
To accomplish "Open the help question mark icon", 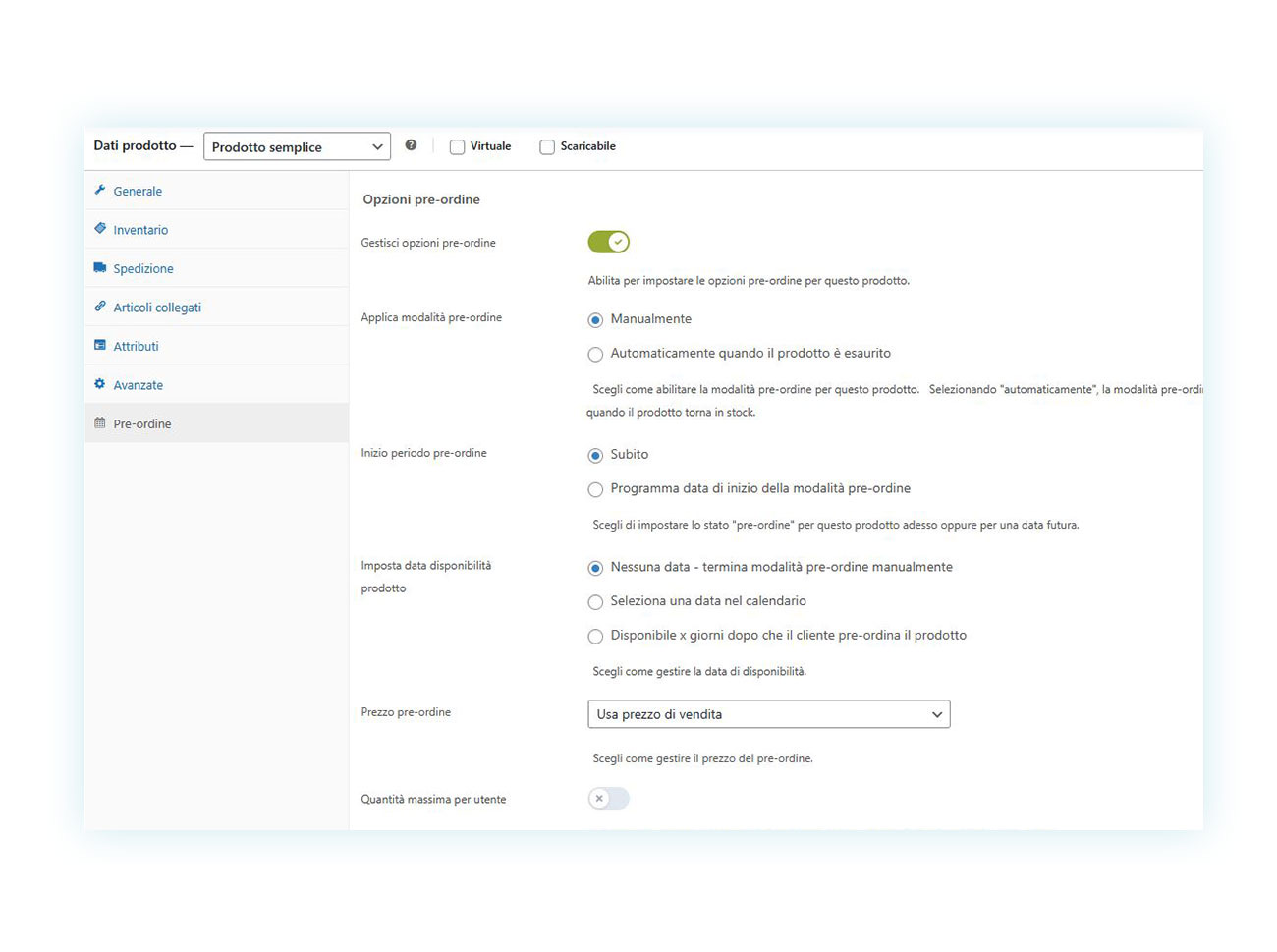I will click(x=411, y=144).
